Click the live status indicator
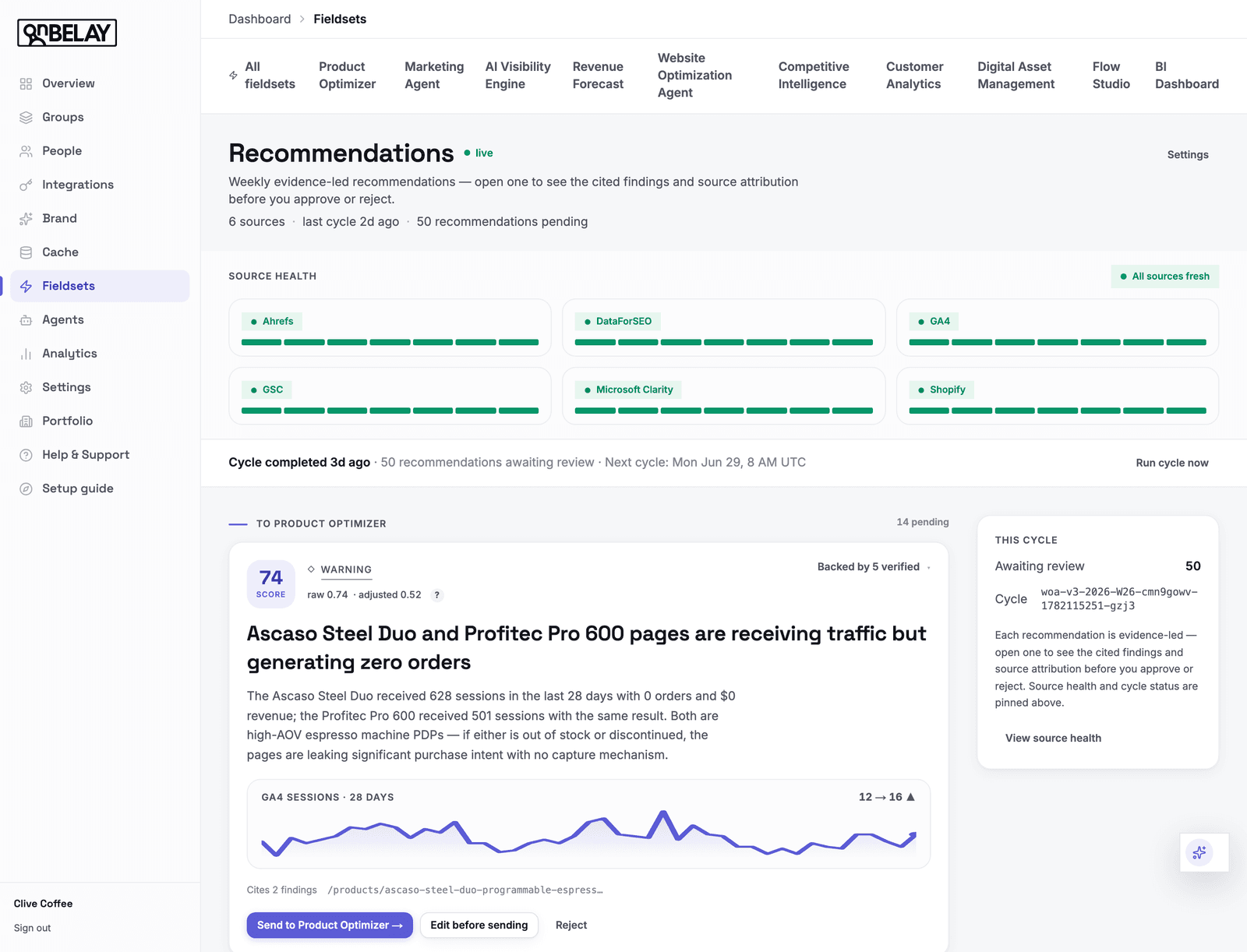This screenshot has width=1247, height=952. click(x=479, y=153)
